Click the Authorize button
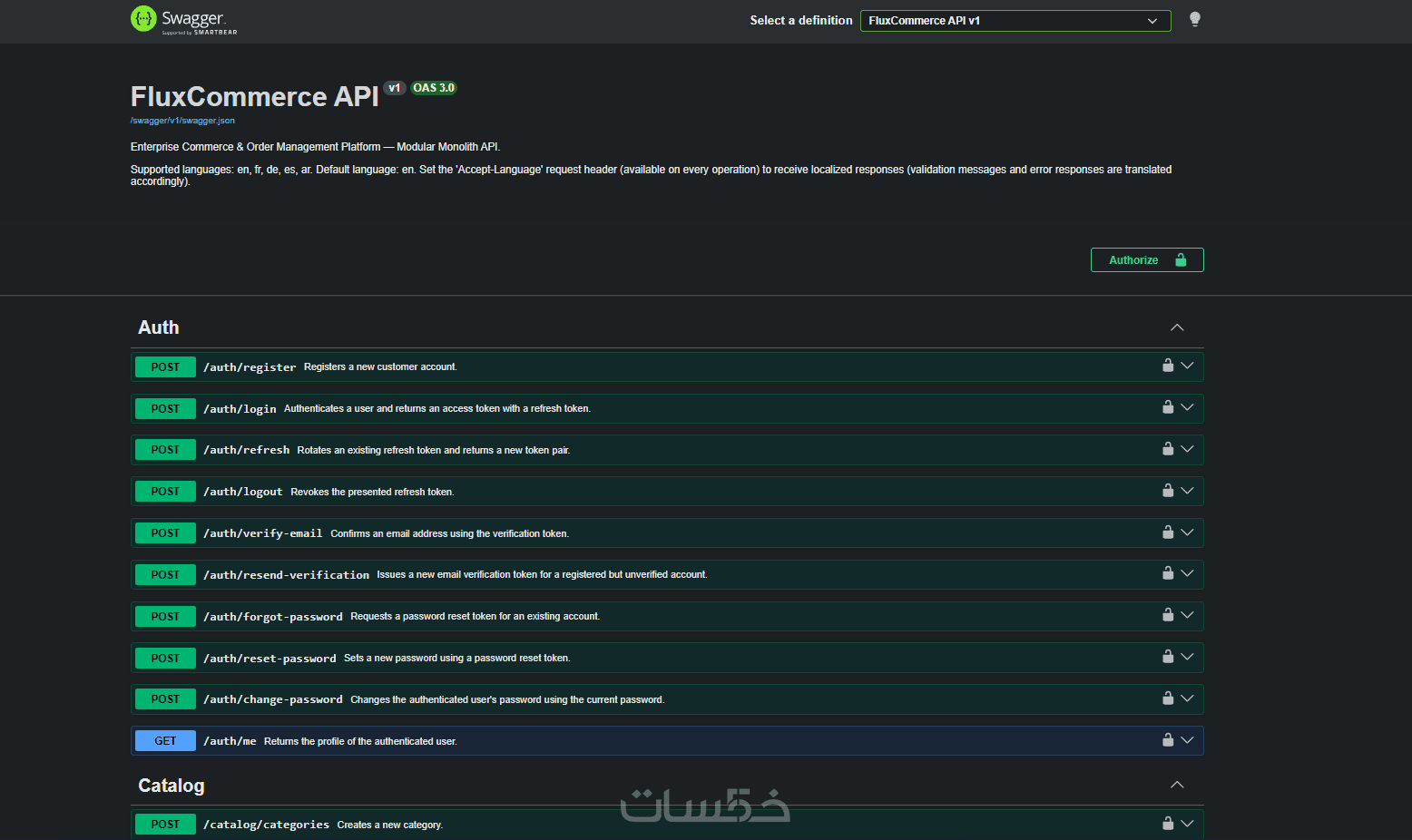1412x840 pixels. [x=1147, y=260]
